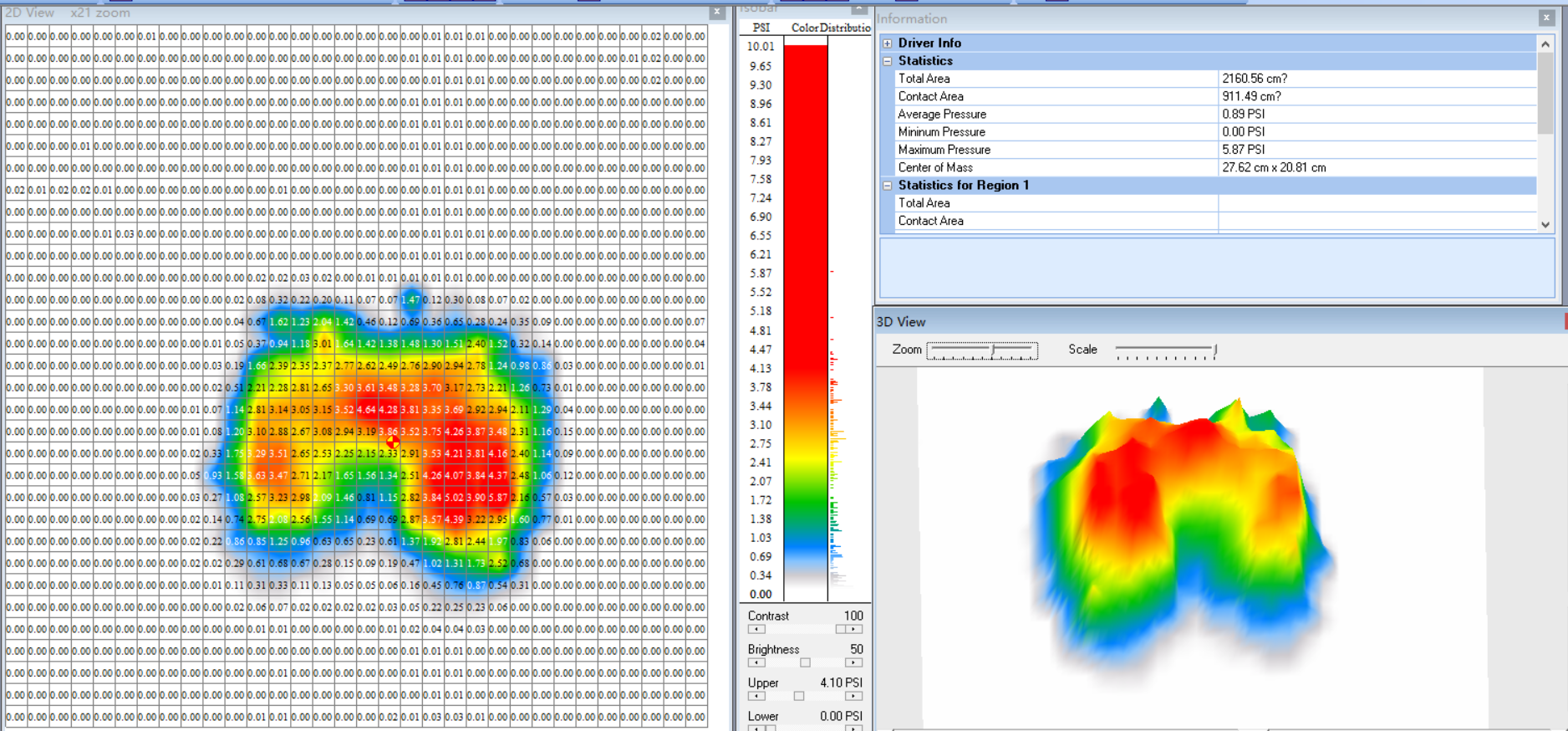1568x731 pixels.
Task: Decrease the Upper PSI limit arrow
Action: point(756,696)
